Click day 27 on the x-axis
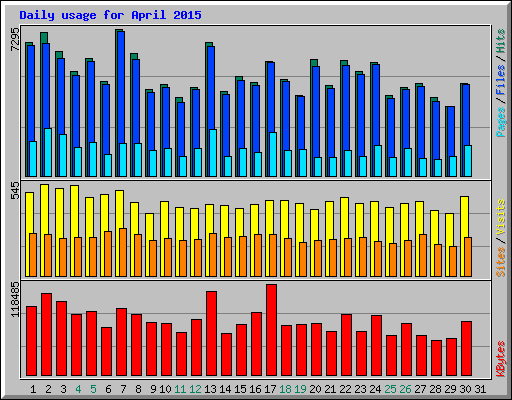The image size is (512, 400). (420, 389)
